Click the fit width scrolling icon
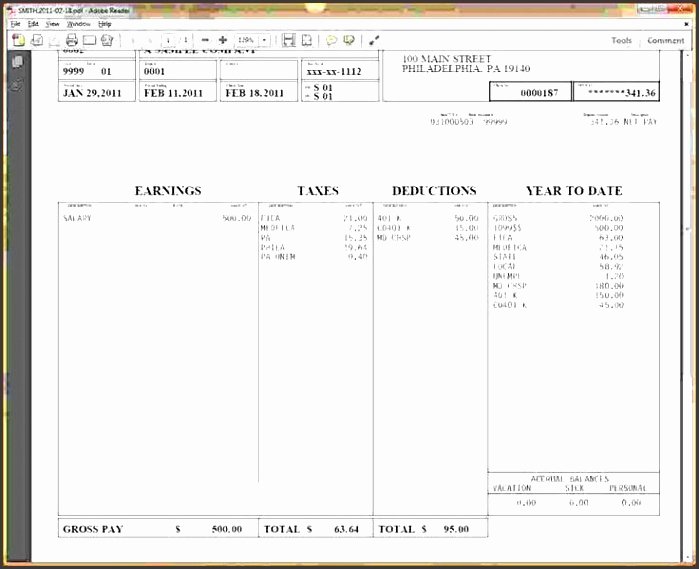Screen dimensions: 699x569 (x=289, y=40)
